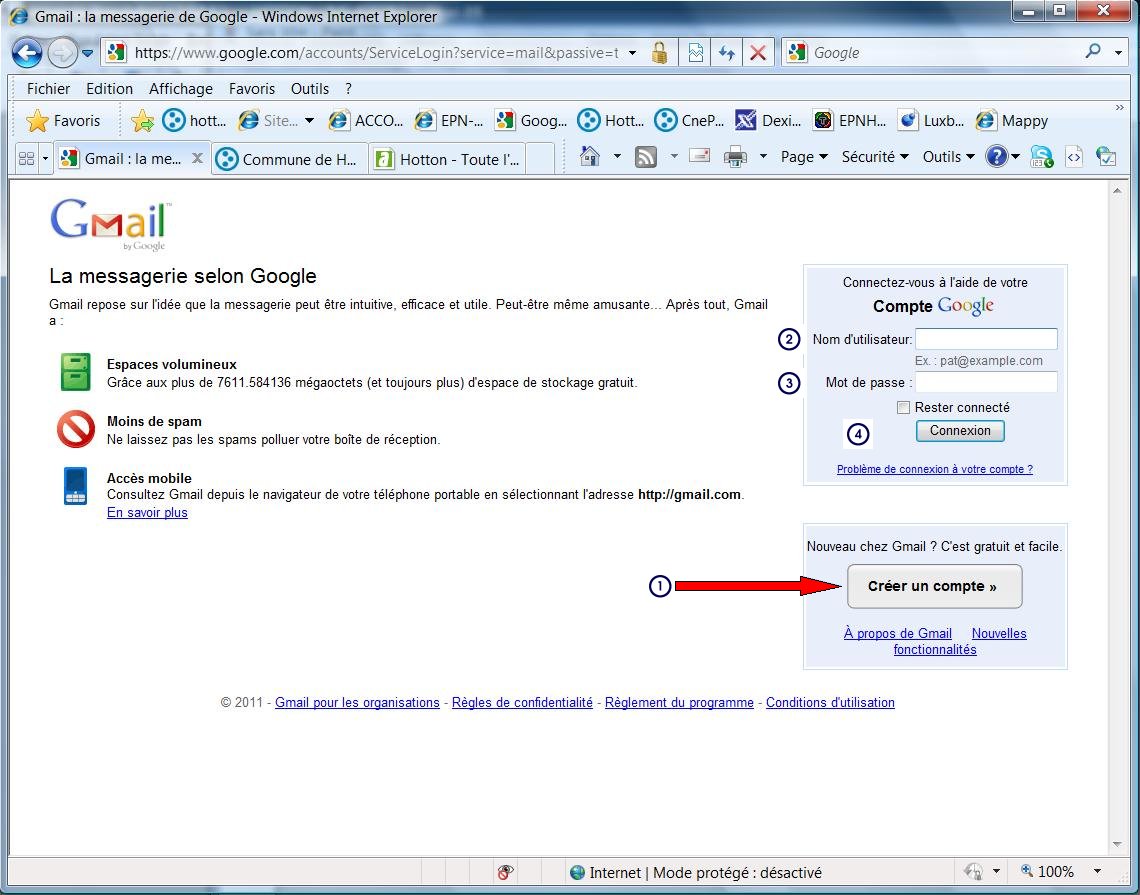Open the 100% zoom level control
This screenshot has height=895, width=1140.
pos(1061,871)
